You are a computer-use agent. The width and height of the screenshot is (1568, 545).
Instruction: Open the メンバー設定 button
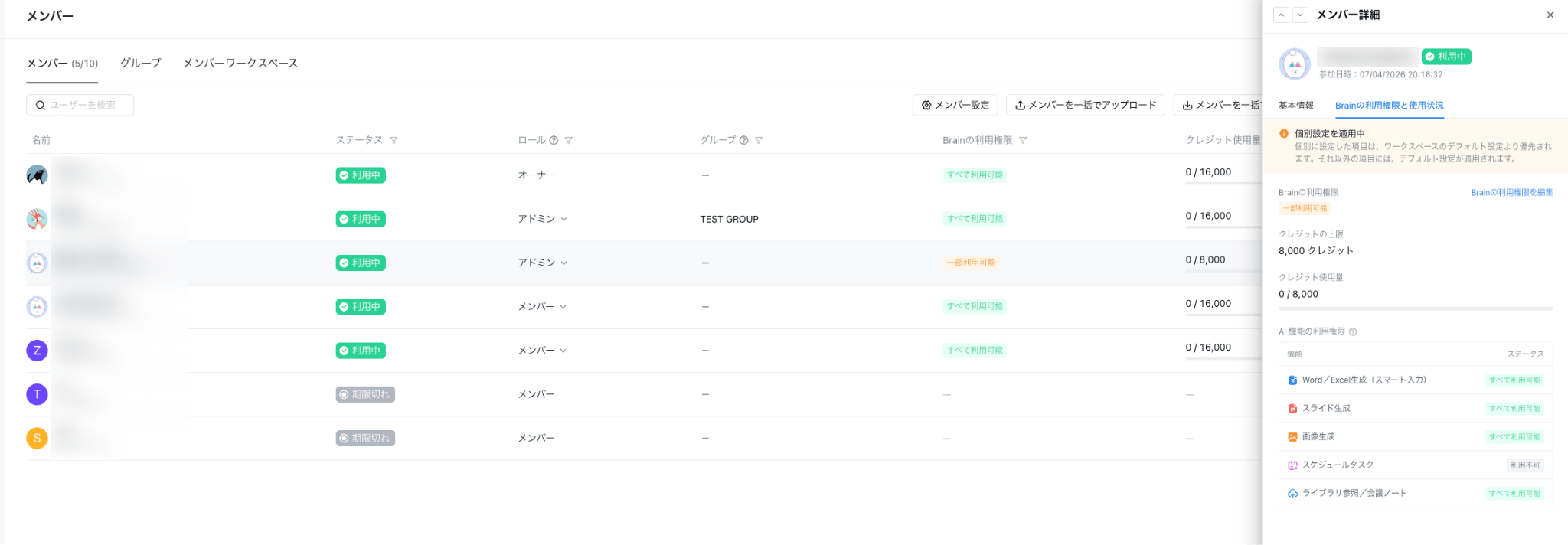(x=955, y=105)
